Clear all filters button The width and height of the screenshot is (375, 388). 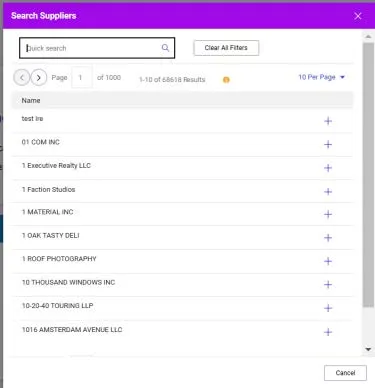tap(226, 48)
